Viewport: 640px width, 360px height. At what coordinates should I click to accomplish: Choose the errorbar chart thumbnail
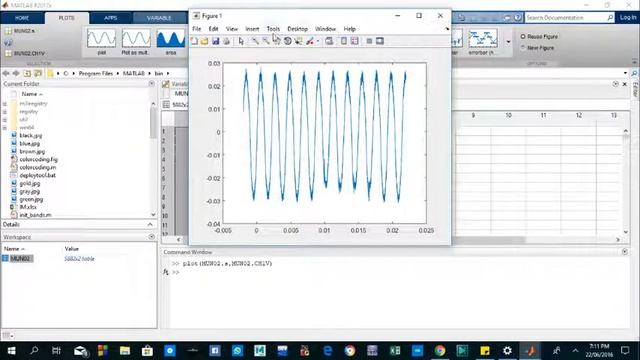pos(483,41)
